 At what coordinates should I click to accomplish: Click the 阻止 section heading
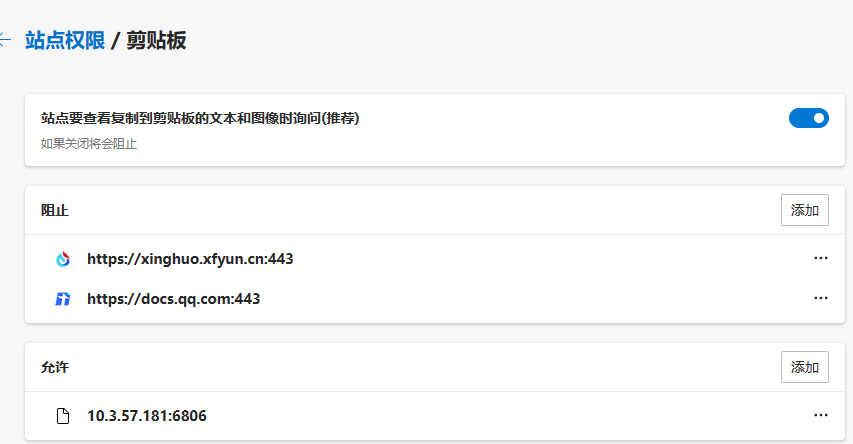(55, 210)
